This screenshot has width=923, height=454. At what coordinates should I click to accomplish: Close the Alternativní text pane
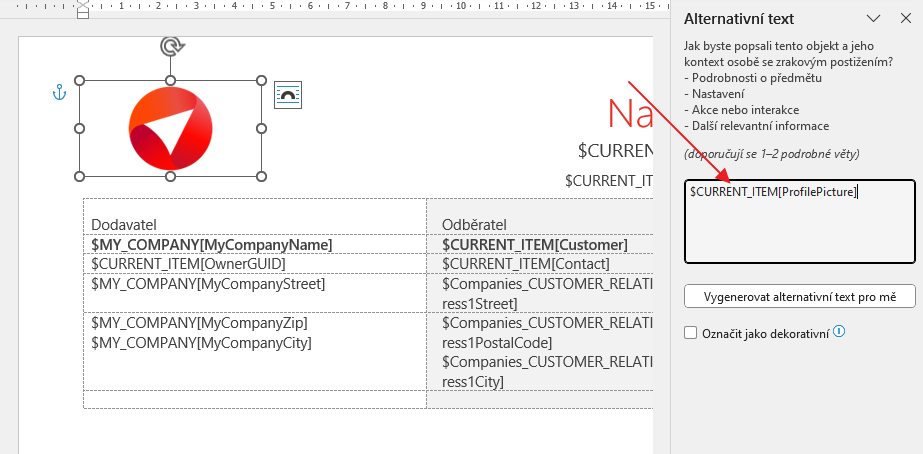click(x=905, y=18)
